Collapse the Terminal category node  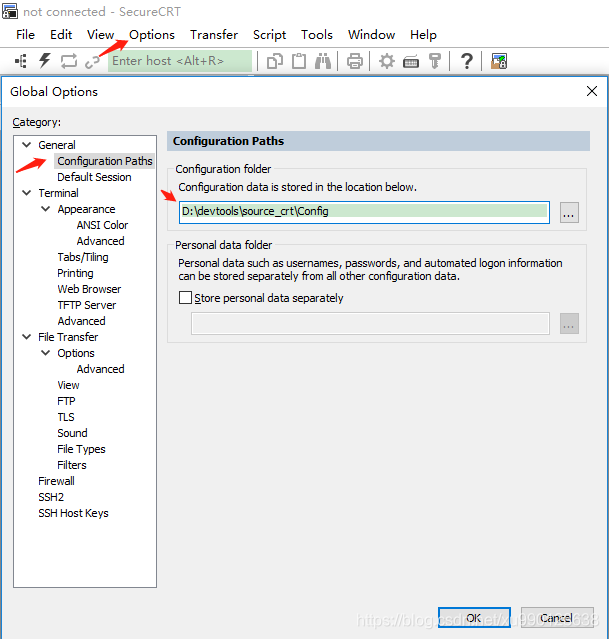pos(26,193)
